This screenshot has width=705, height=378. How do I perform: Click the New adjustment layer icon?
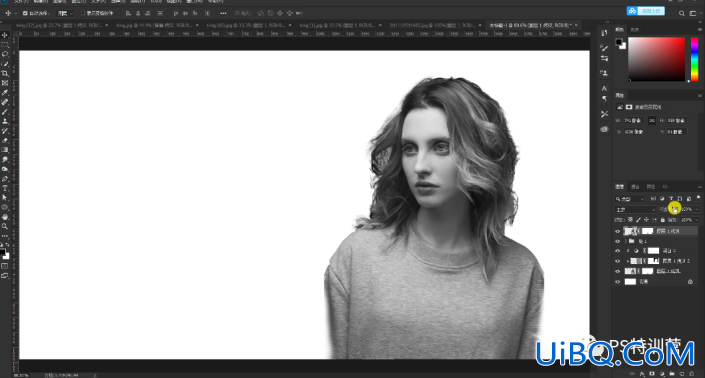click(x=662, y=374)
